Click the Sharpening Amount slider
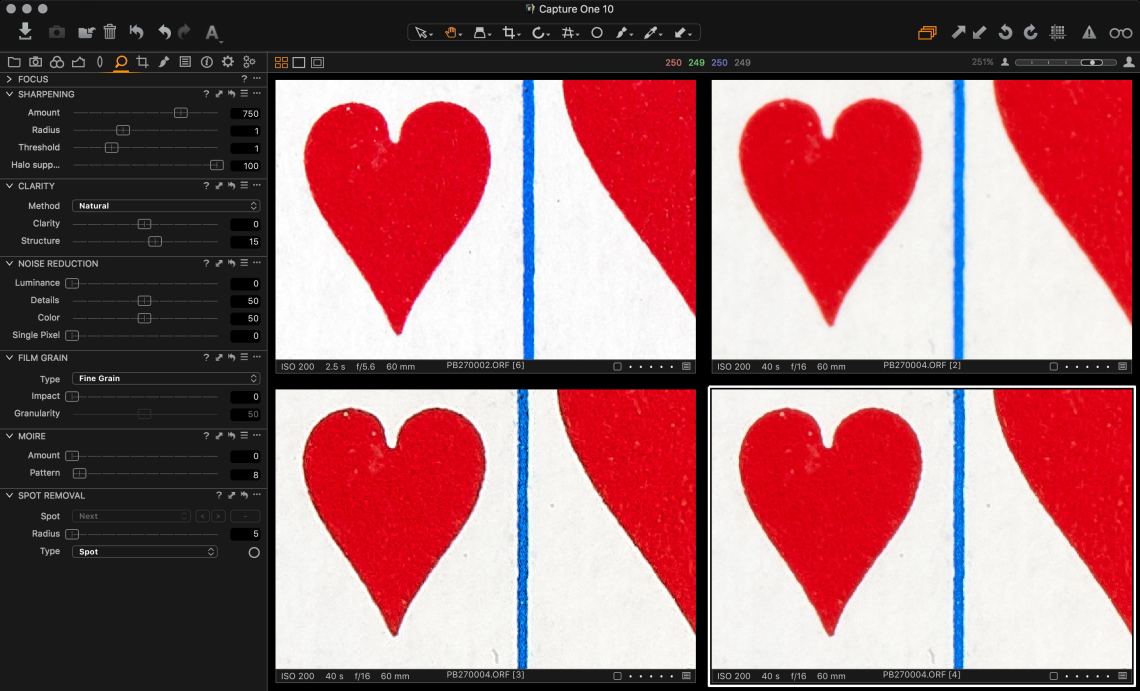This screenshot has height=691, width=1140. pos(180,113)
